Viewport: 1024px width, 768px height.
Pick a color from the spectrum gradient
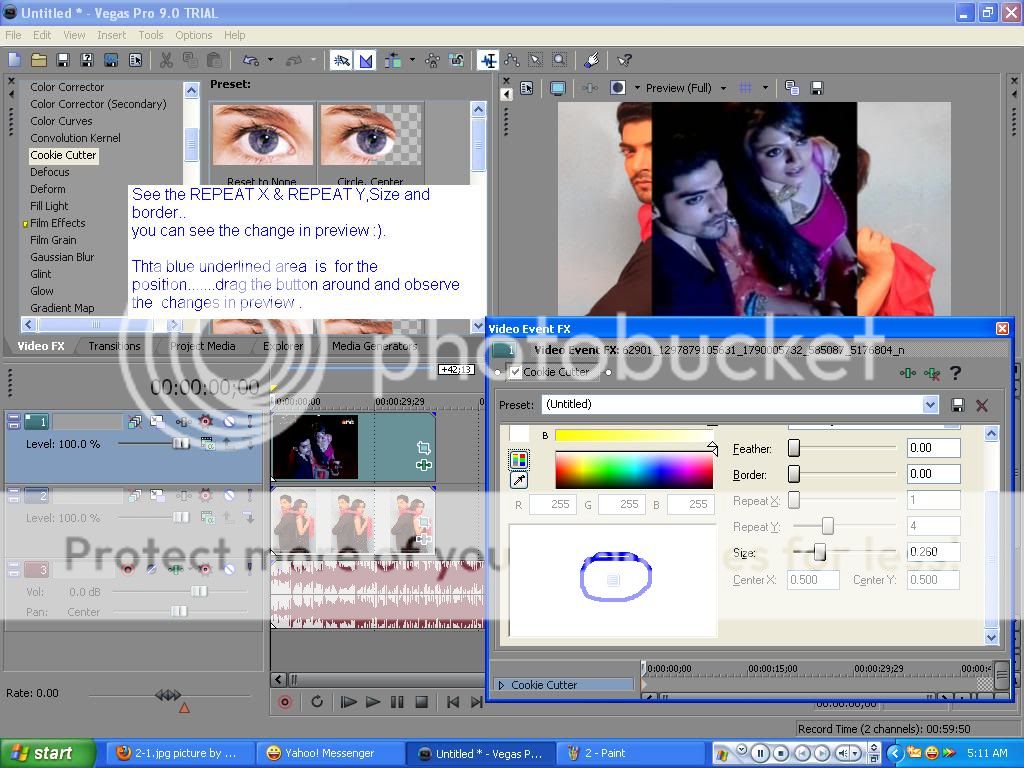click(x=633, y=470)
